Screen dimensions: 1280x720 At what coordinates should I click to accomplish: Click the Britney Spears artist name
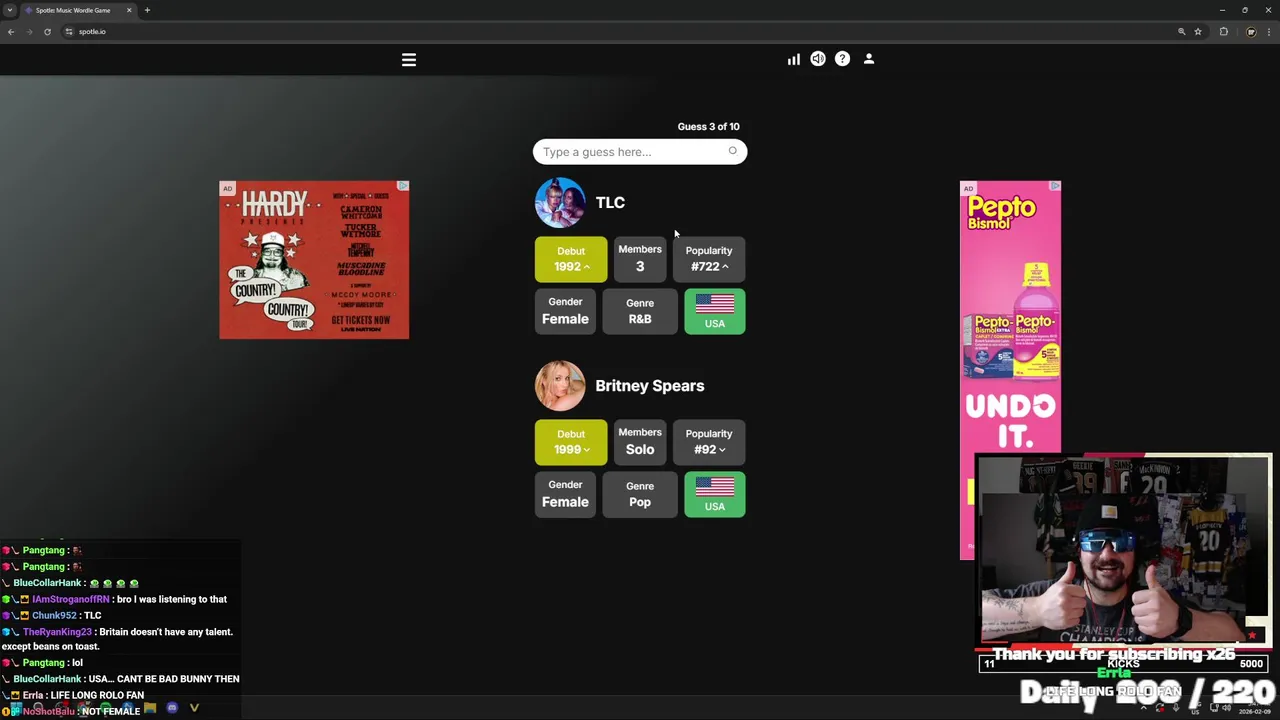pos(650,386)
